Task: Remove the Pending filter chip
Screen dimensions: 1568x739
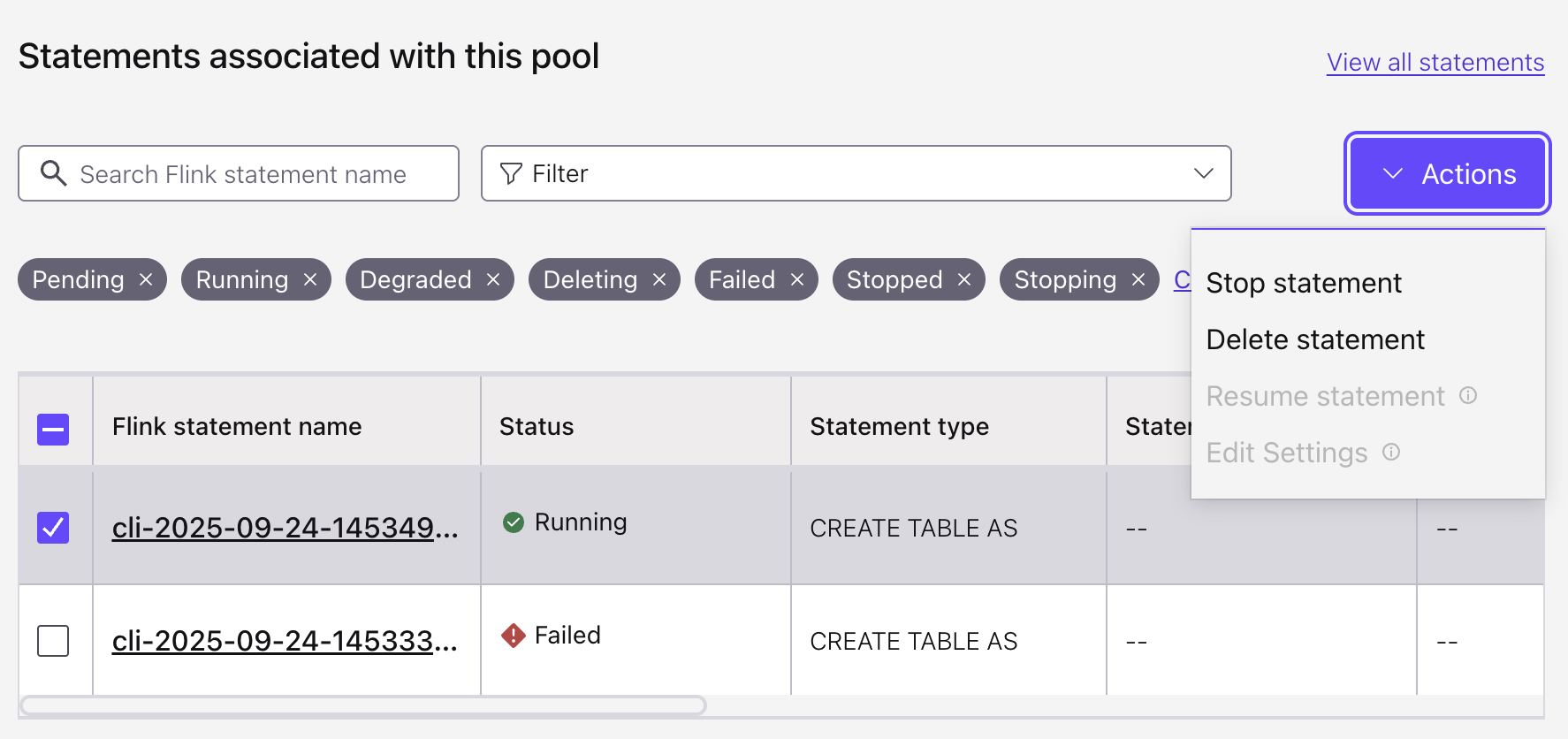Action: (146, 279)
